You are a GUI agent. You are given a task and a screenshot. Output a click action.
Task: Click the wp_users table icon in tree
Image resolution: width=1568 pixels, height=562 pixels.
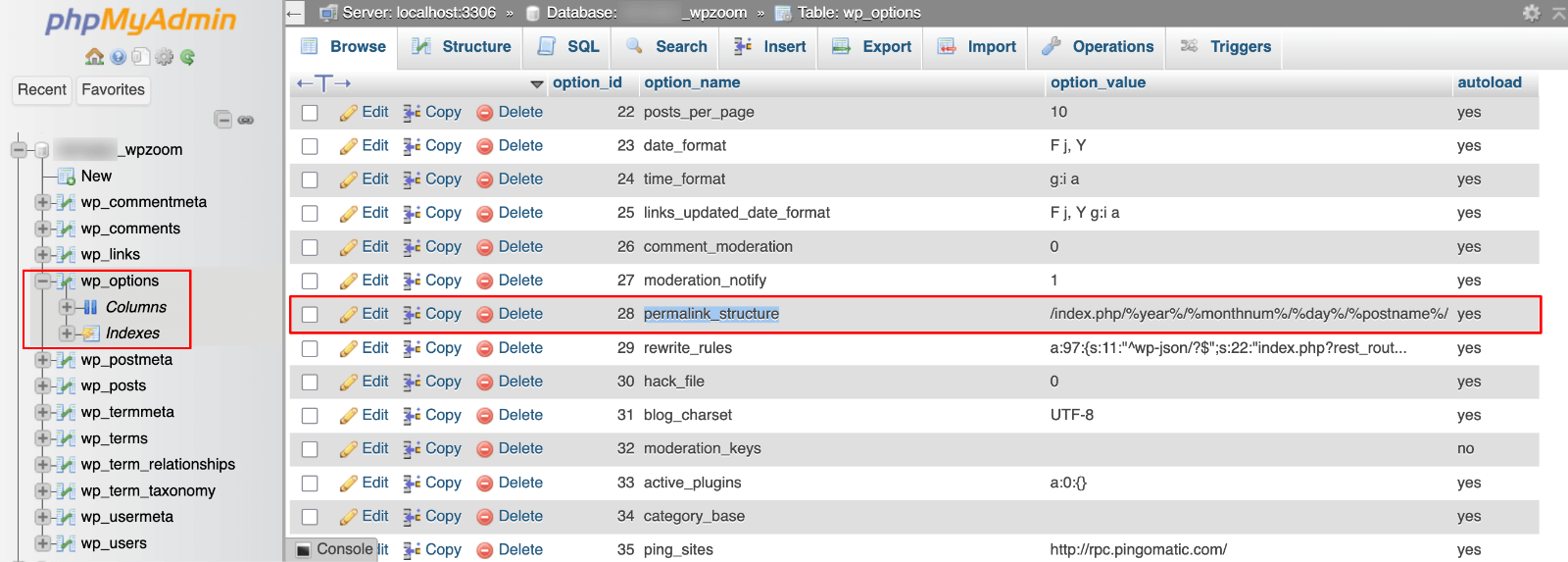(66, 543)
